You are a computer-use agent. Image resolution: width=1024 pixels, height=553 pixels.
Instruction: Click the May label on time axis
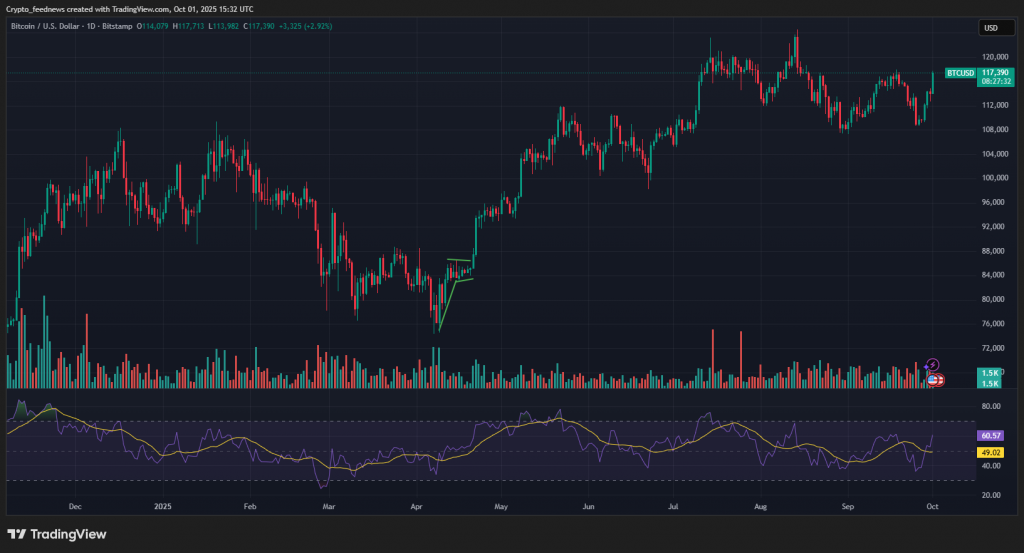coord(501,508)
